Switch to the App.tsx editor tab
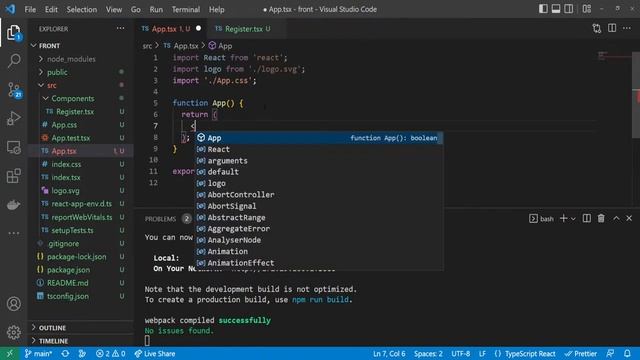The image size is (640, 360). point(171,29)
